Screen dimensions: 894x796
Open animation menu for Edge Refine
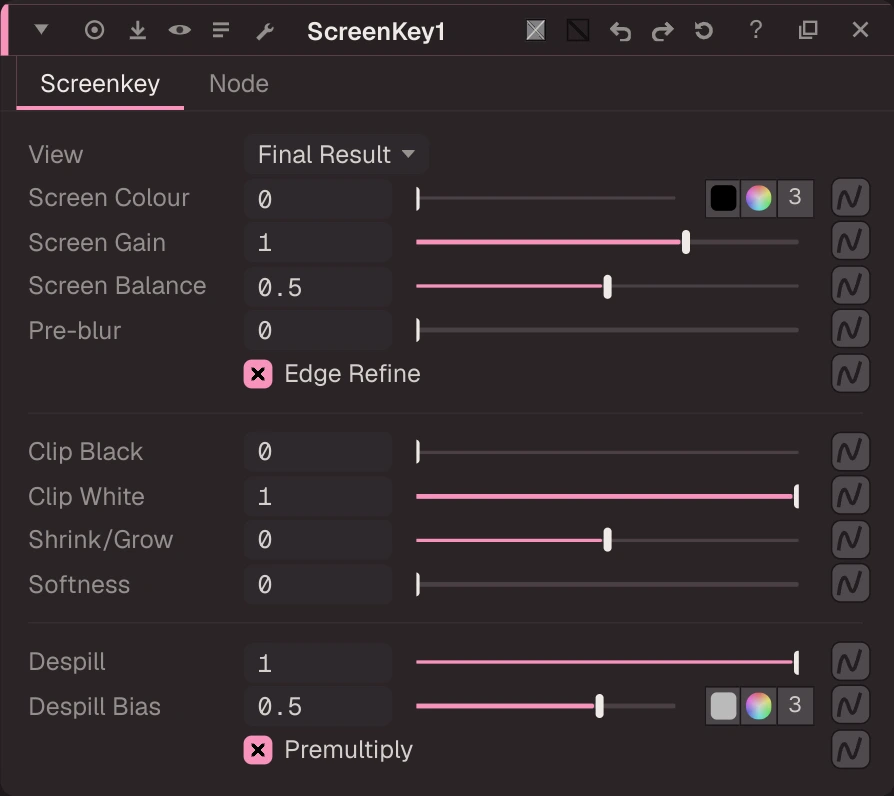pyautogui.click(x=850, y=373)
